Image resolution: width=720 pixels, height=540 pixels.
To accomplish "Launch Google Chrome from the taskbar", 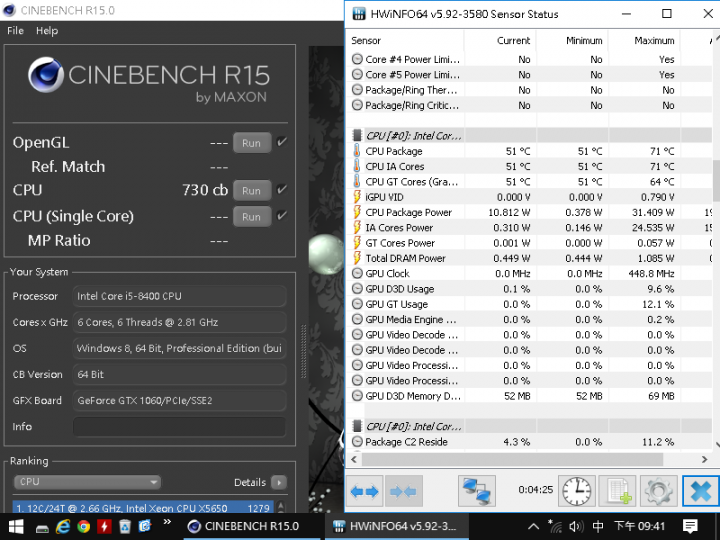I will click(x=84, y=526).
